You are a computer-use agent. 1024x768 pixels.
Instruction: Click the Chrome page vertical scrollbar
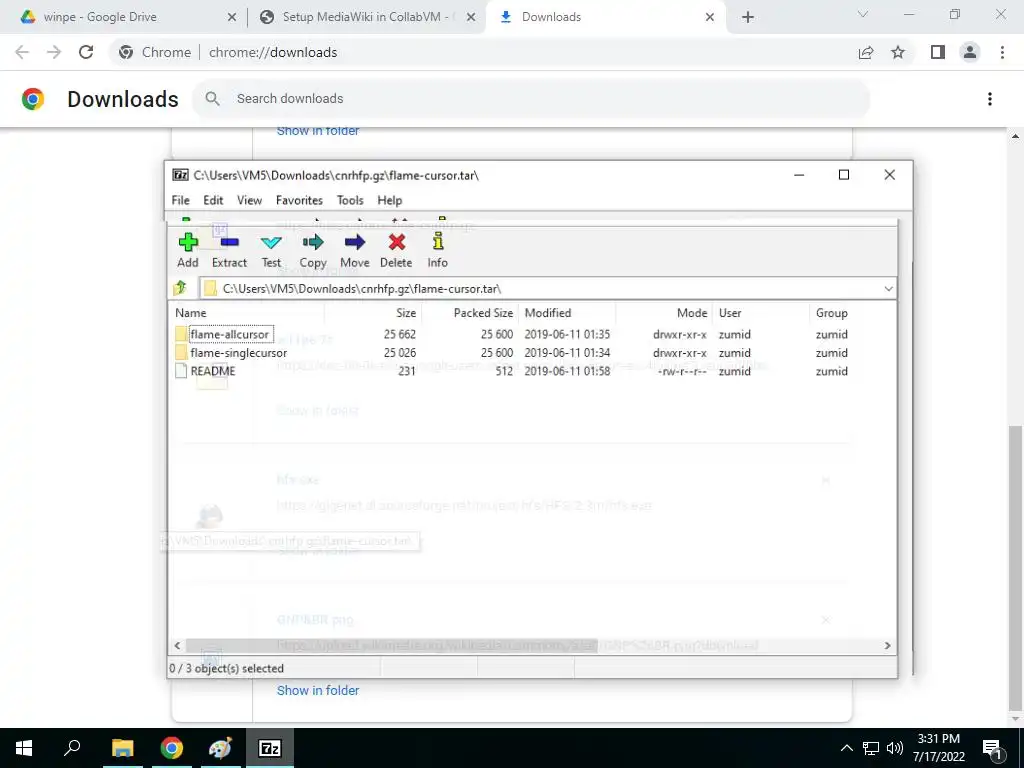tap(1015, 567)
